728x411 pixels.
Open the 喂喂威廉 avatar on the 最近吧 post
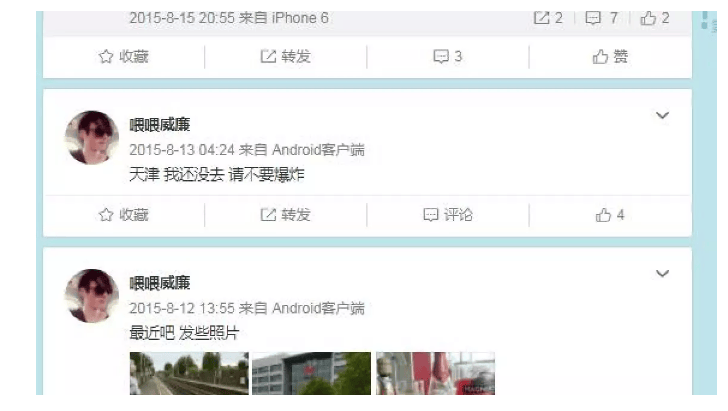(91, 296)
